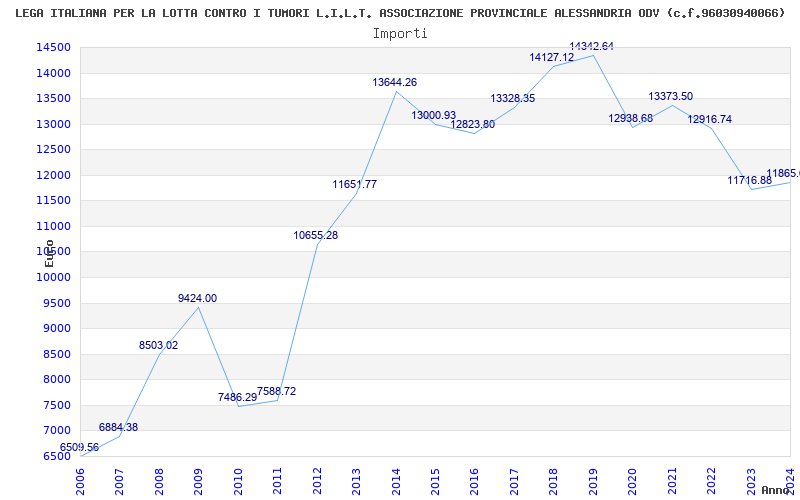Click the x-axis year 2020
800x500 pixels.
click(x=632, y=481)
